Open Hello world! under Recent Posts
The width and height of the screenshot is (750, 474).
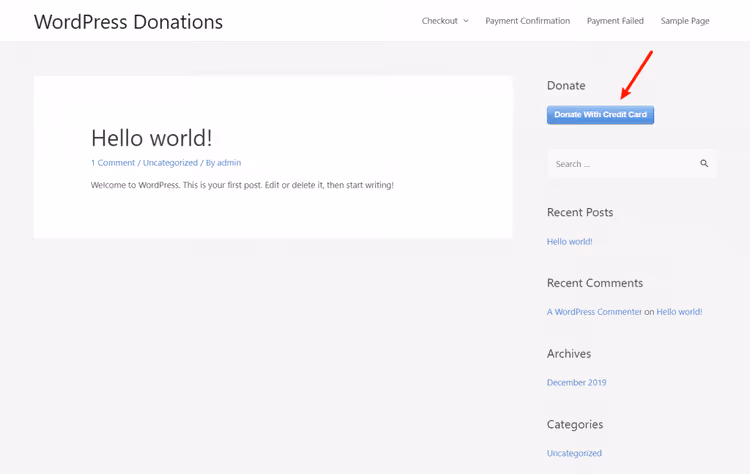pos(570,242)
